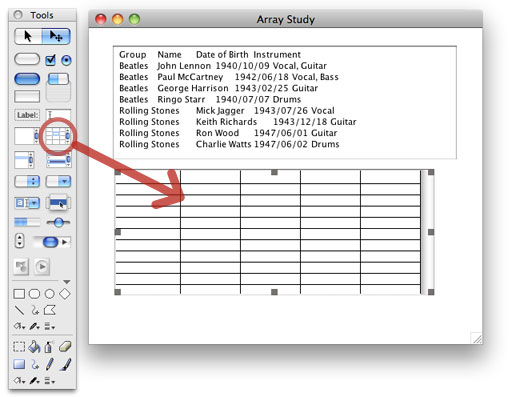Click the 'Mick Jagger' row
The height and width of the screenshot is (397, 512).
click(x=227, y=111)
